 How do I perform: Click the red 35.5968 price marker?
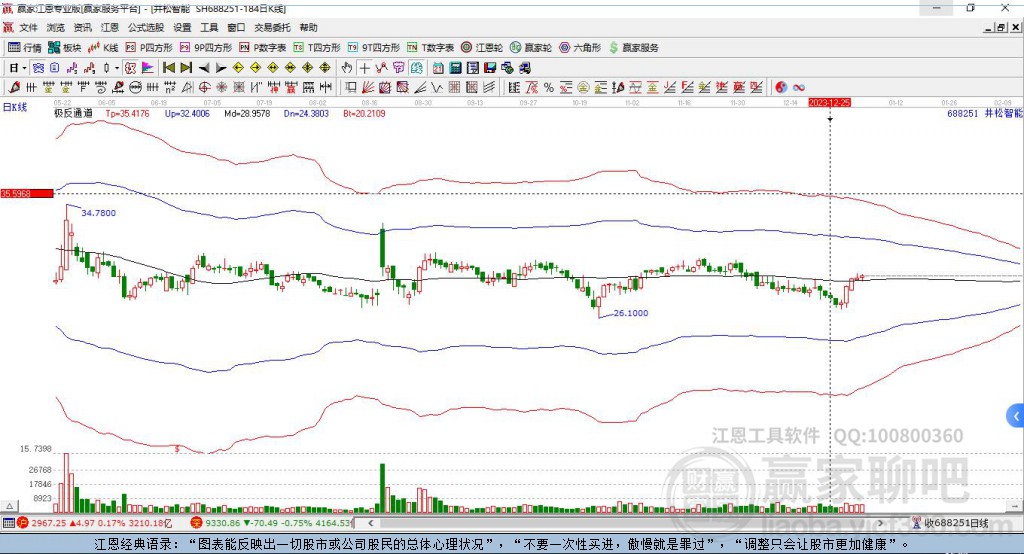click(27, 193)
